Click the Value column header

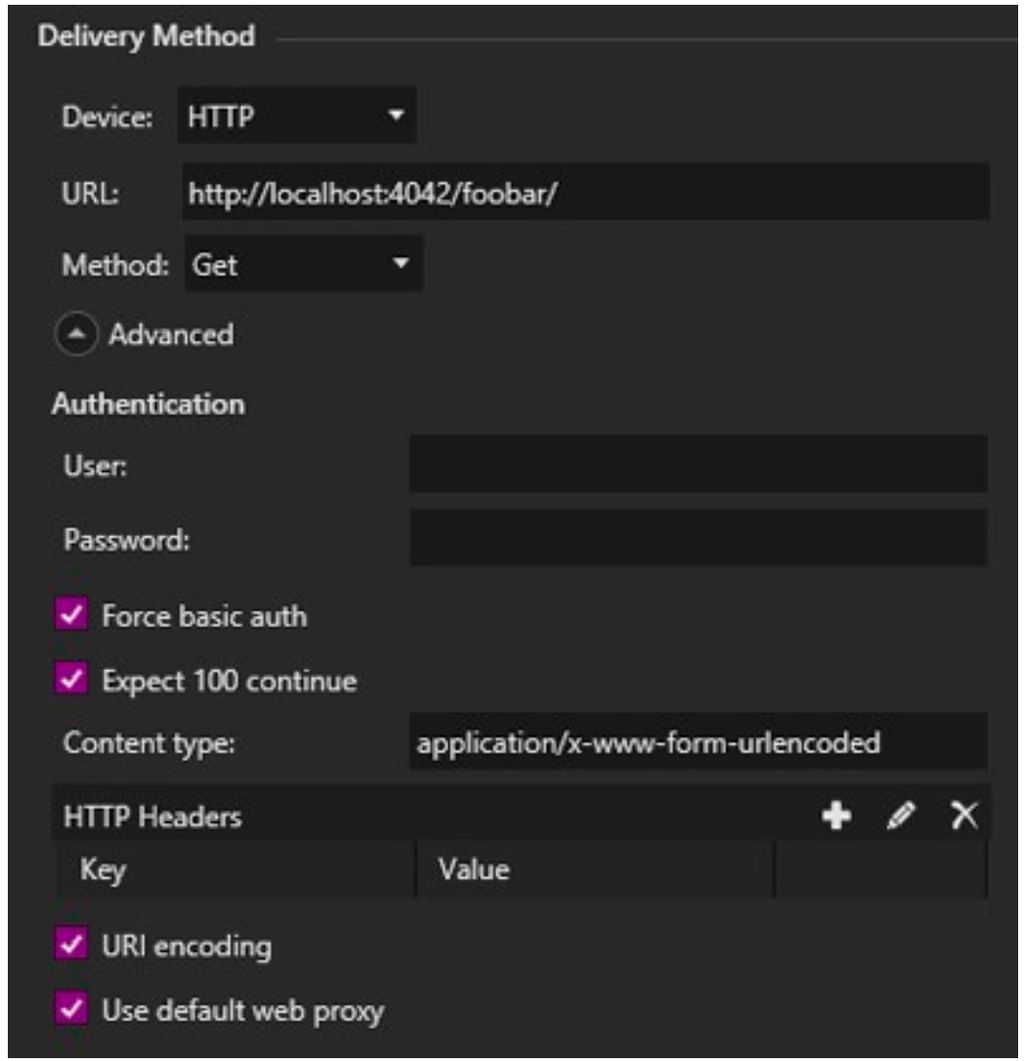tap(596, 870)
